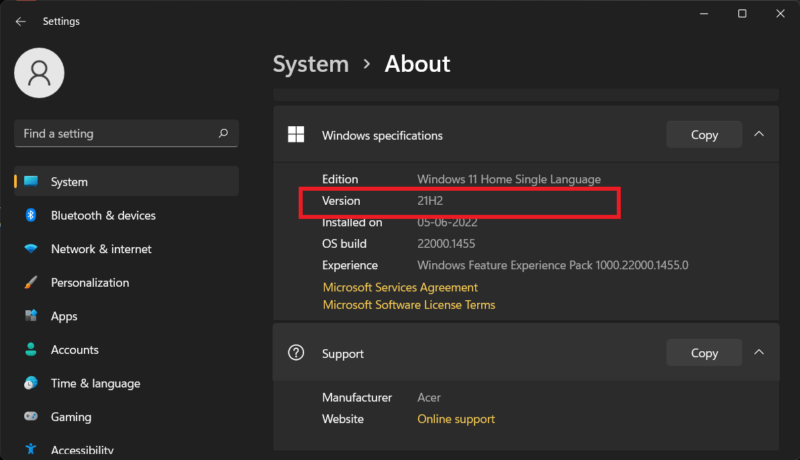Collapse the Windows specifications section
Viewport: 800px width, 460px height.
point(759,134)
